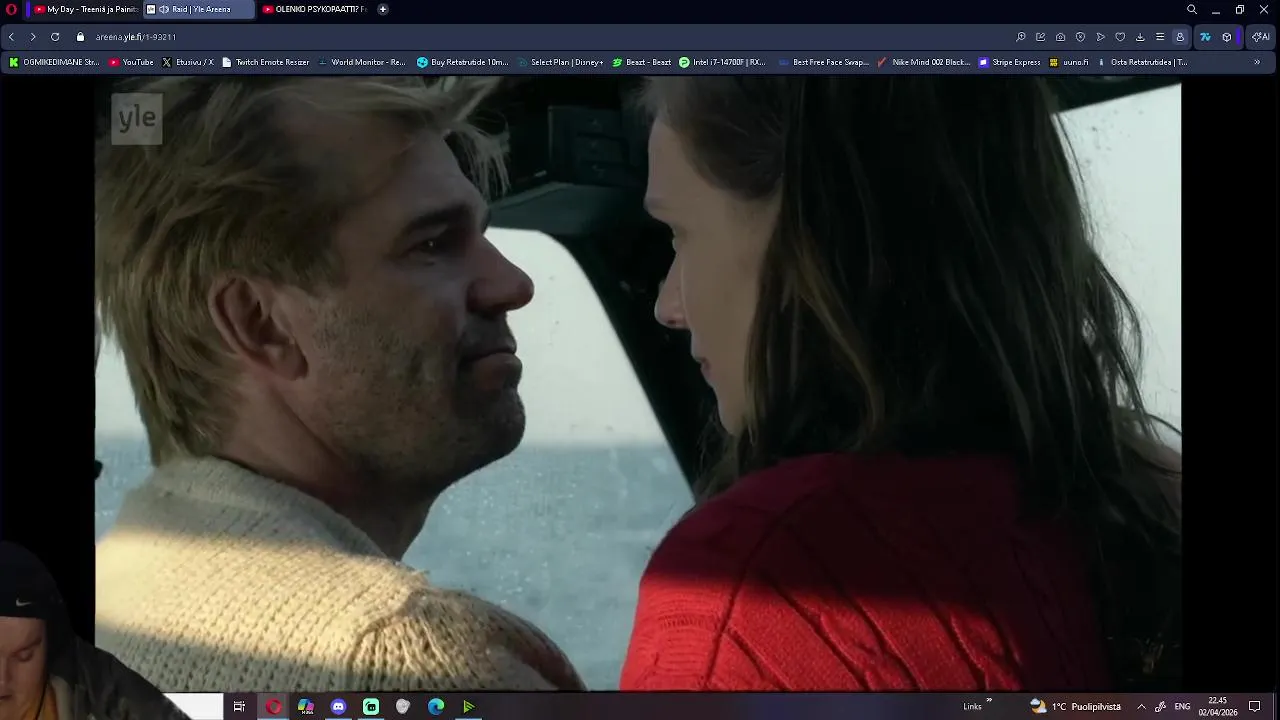Open the YouTube bookmark
1280x720 pixels.
point(131,62)
